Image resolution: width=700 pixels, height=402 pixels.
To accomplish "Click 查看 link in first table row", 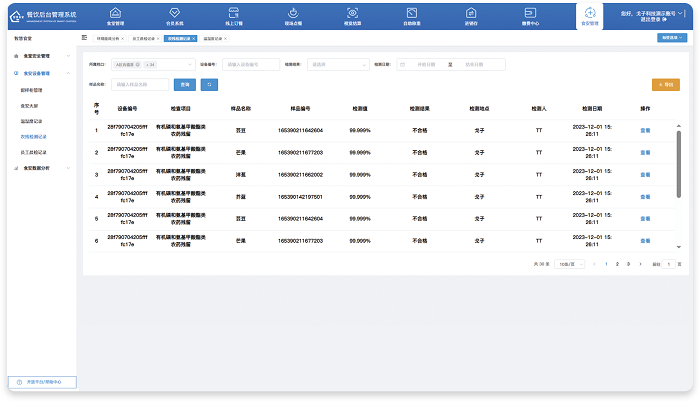I will pyautogui.click(x=645, y=130).
